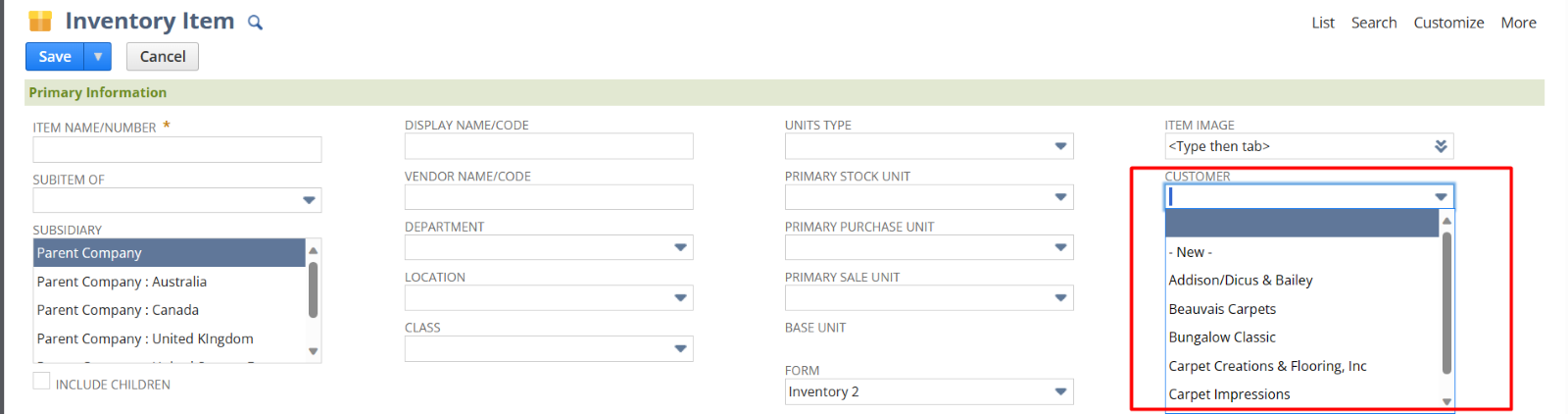The height and width of the screenshot is (414, 1568).
Task: Click the Cancel button
Action: tap(163, 57)
